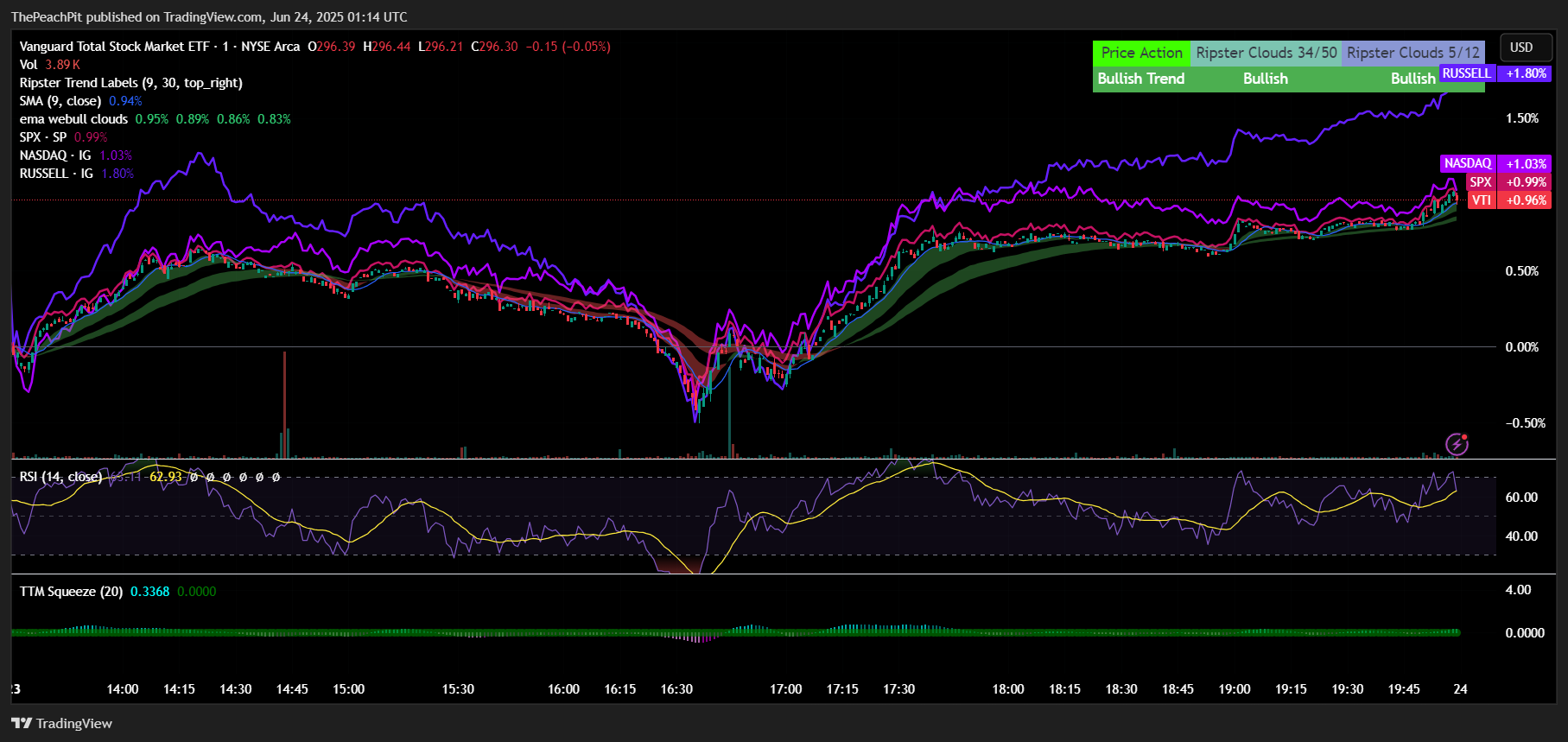Click the TradingView logo at the bottom
This screenshot has height=742, width=1568.
pos(61,723)
